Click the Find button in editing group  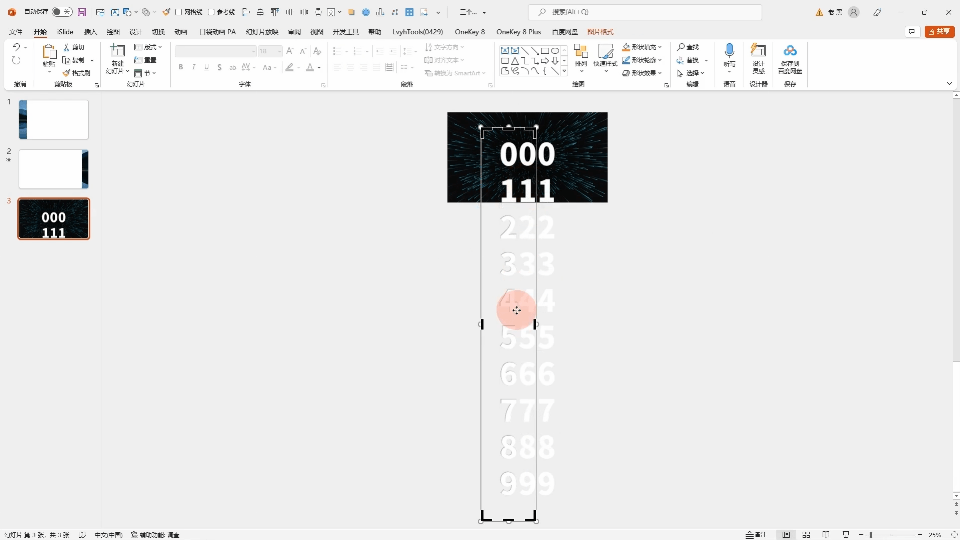pos(687,47)
